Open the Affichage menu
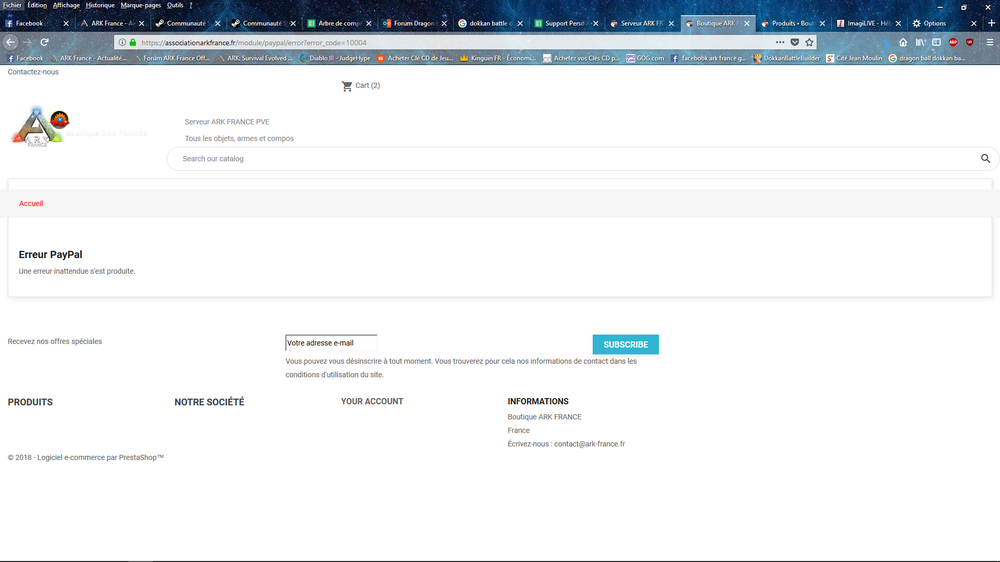 (x=66, y=5)
